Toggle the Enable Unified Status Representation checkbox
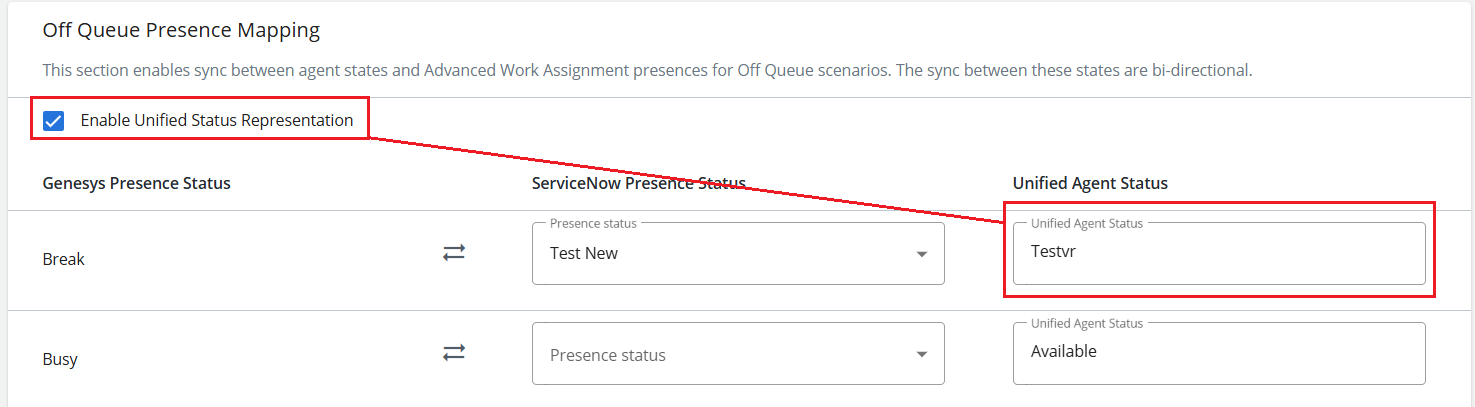 pyautogui.click(x=54, y=121)
